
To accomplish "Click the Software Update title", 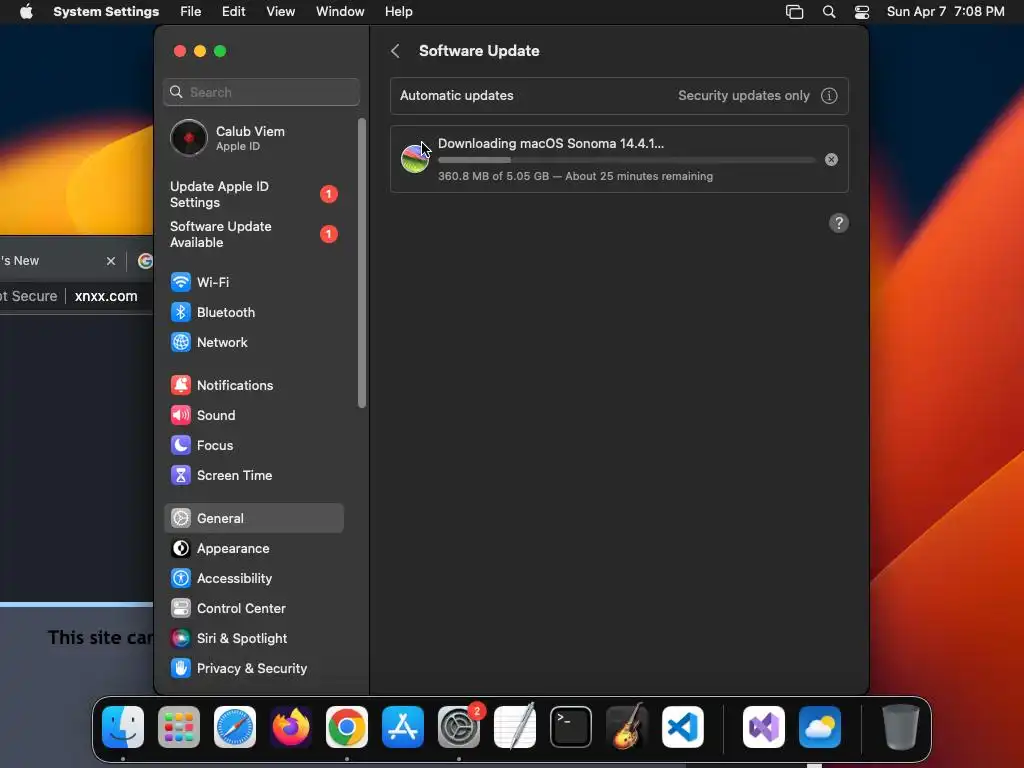I will 479,51.
